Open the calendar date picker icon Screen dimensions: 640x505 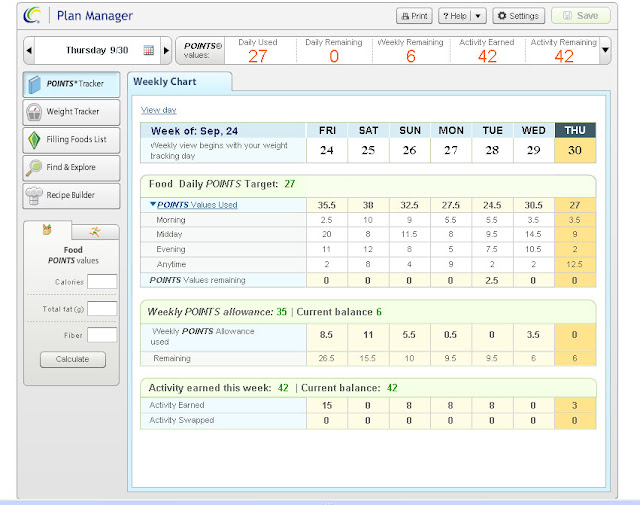pyautogui.click(x=149, y=50)
